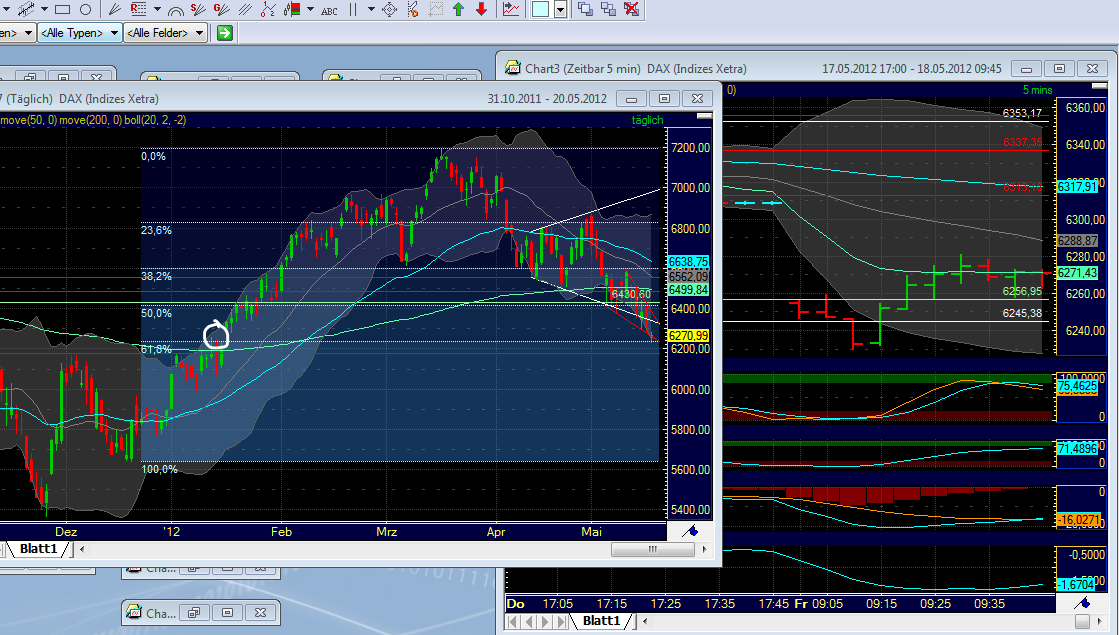This screenshot has width=1119, height=635.
Task: Click the delete drawing objects icon
Action: click(x=630, y=10)
